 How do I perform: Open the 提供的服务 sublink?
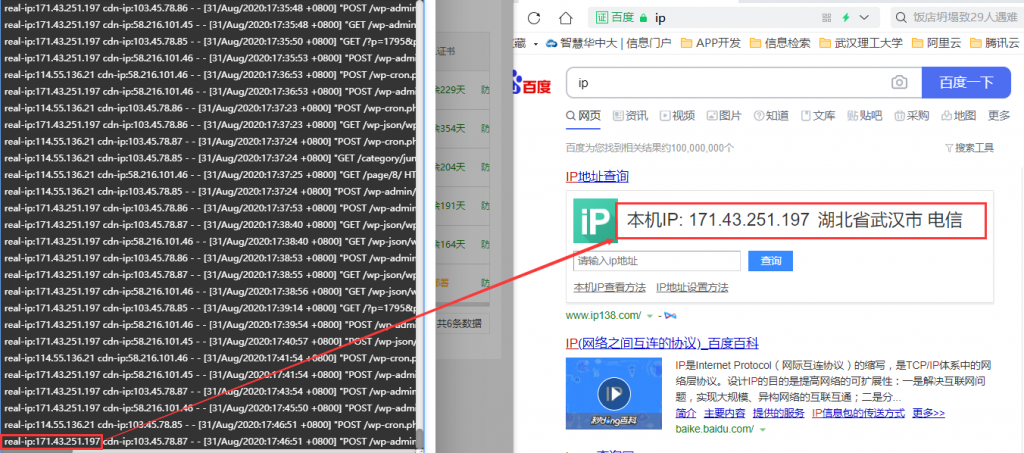click(x=778, y=413)
